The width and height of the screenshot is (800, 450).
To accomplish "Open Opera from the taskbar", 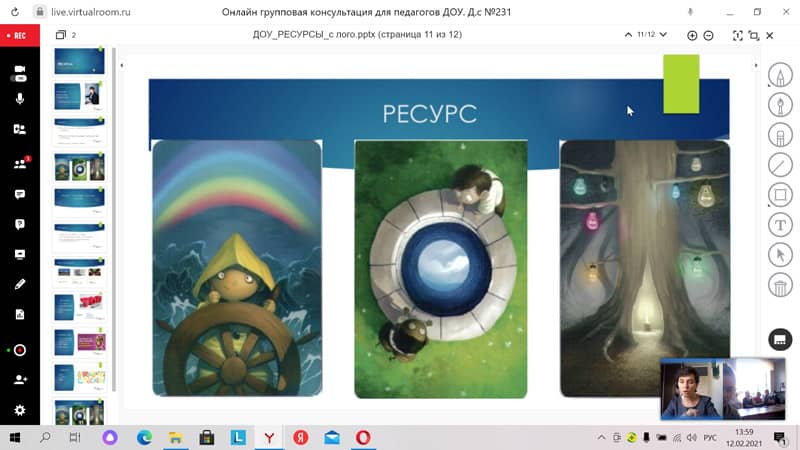I will 363,438.
